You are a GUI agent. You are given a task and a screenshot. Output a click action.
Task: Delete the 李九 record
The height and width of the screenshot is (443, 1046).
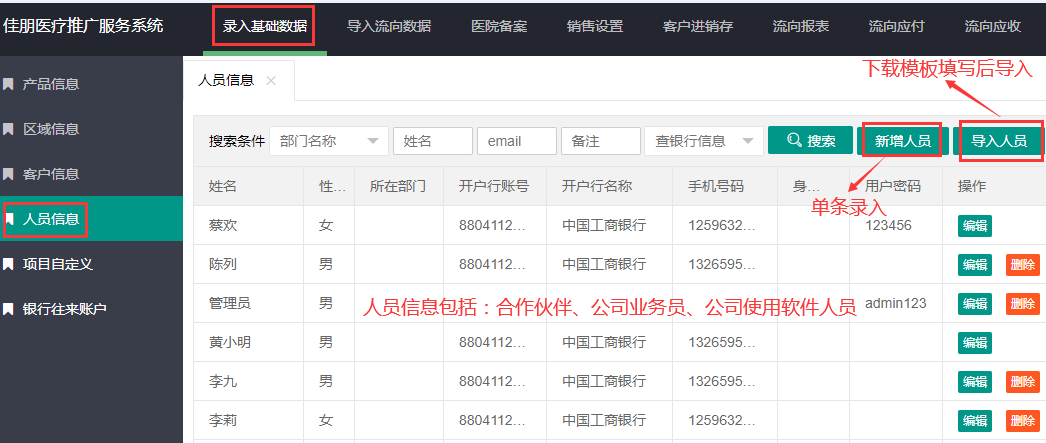tap(1022, 381)
